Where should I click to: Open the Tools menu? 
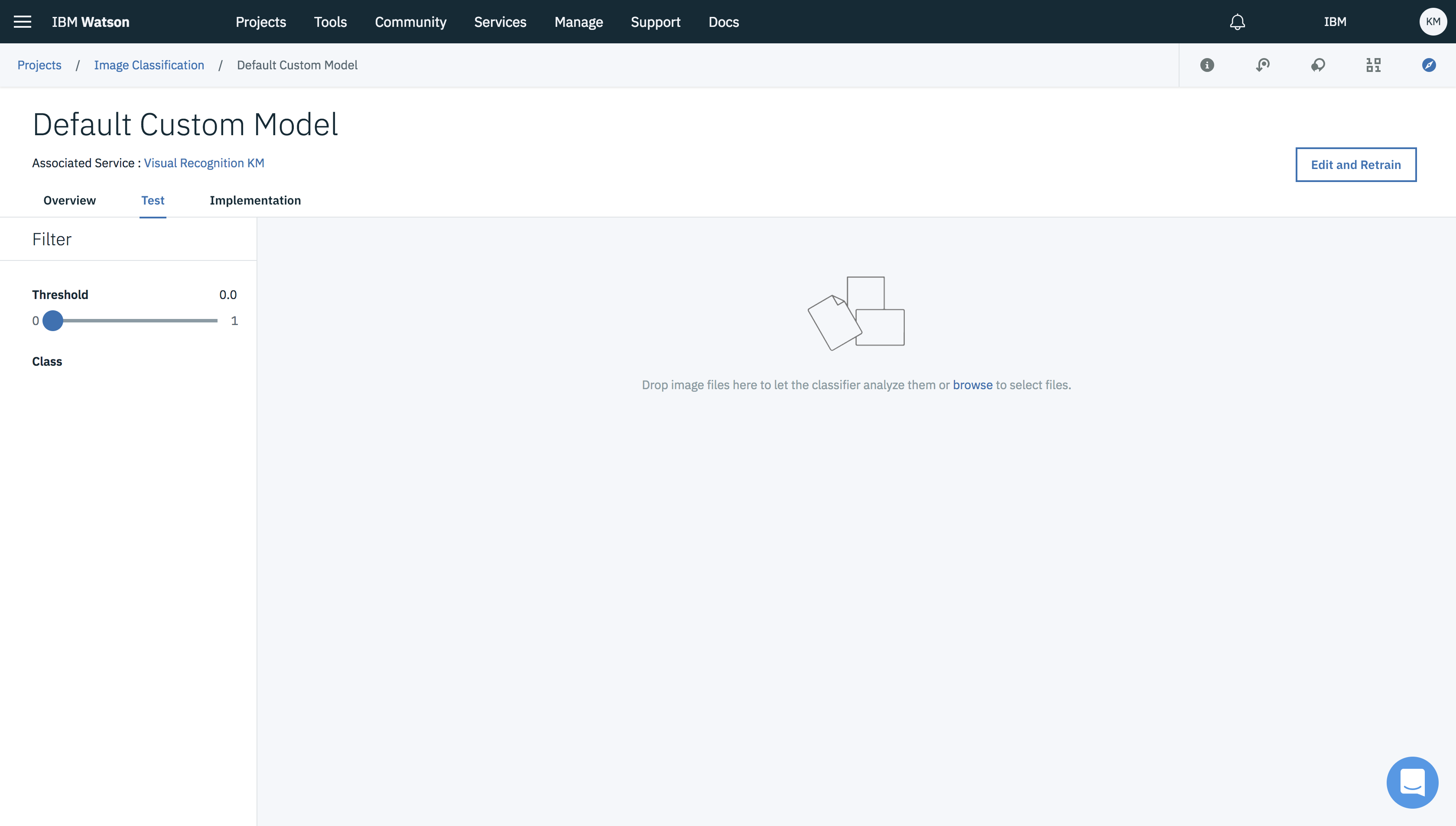tap(330, 22)
